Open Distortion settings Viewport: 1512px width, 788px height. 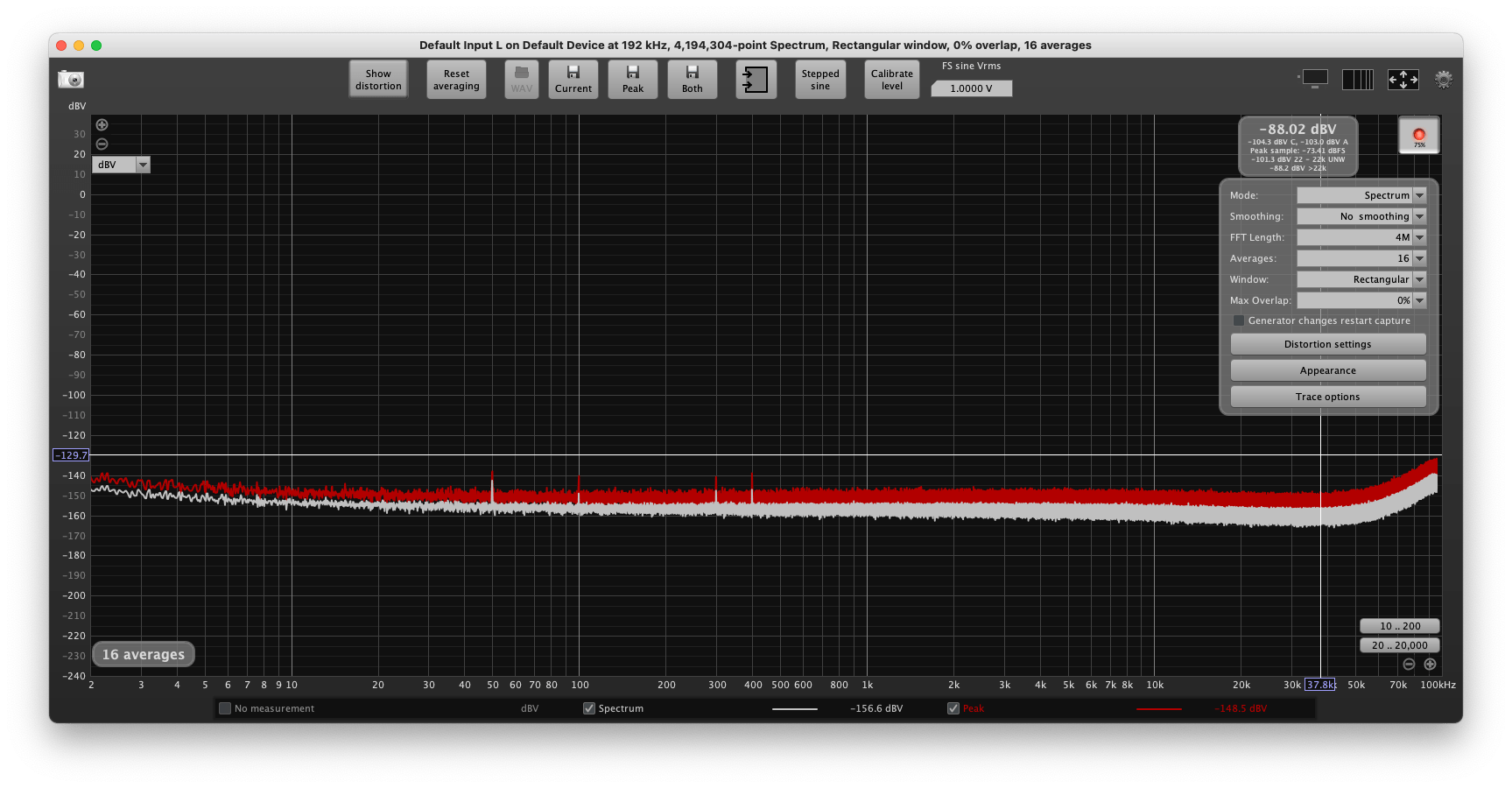(x=1328, y=344)
